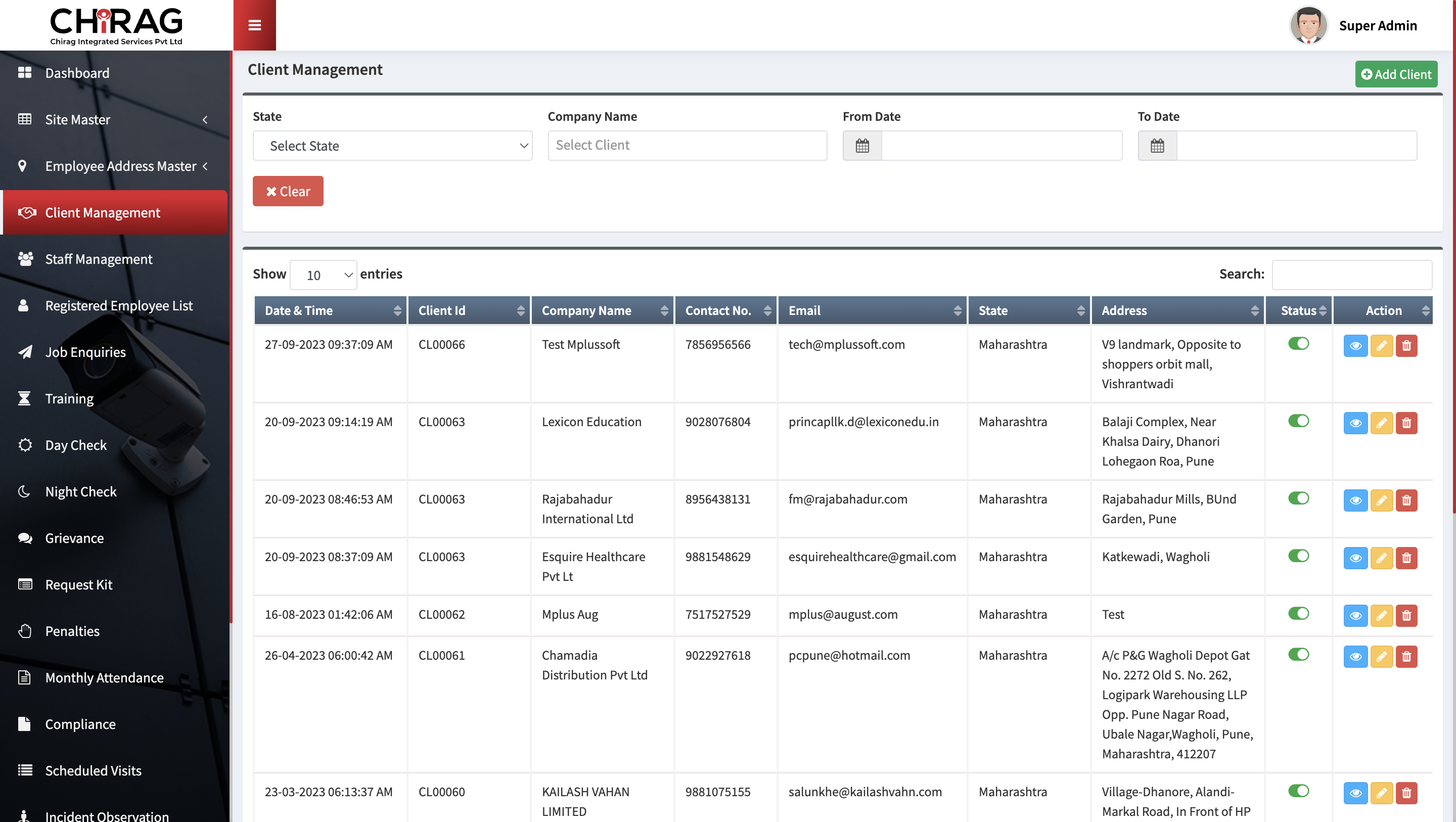Viewport: 1456px width, 822px height.
Task: Click the table Search input box
Action: pyautogui.click(x=1352, y=275)
